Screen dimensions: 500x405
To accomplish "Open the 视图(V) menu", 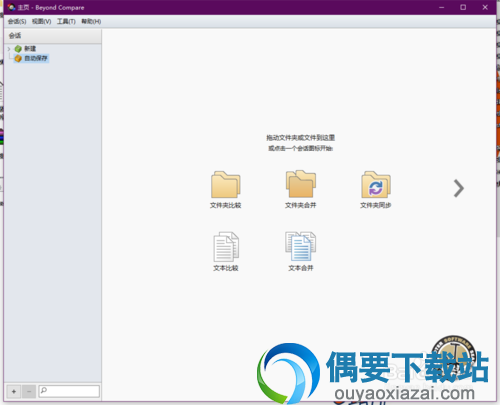I will (x=41, y=22).
